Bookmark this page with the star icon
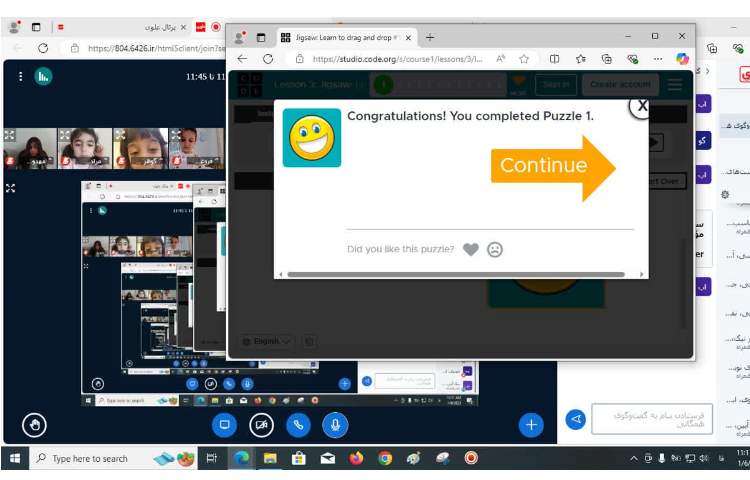The width and height of the screenshot is (750, 480). tap(524, 59)
